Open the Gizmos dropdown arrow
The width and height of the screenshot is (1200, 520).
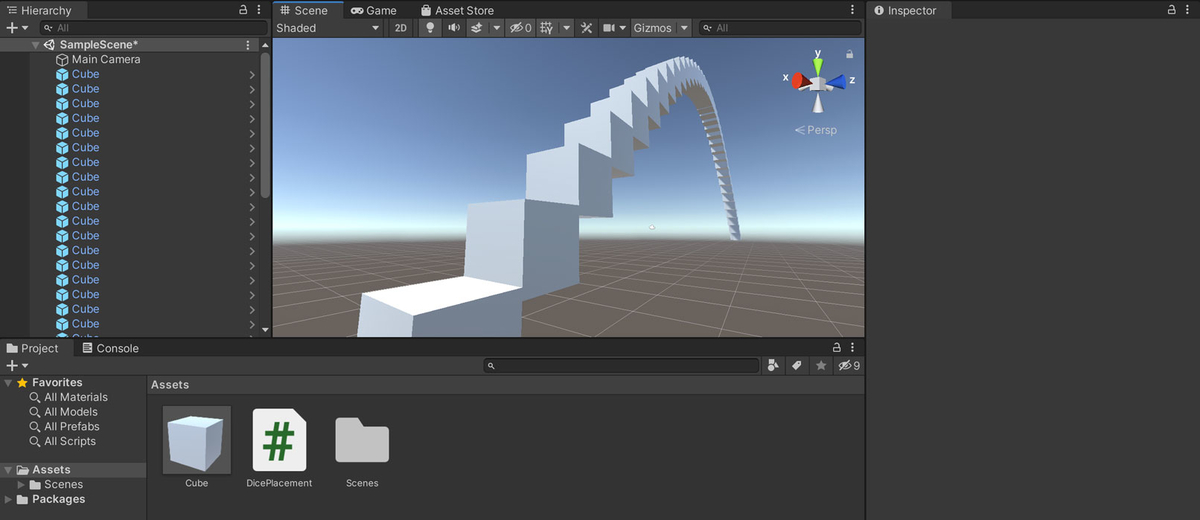(684, 28)
